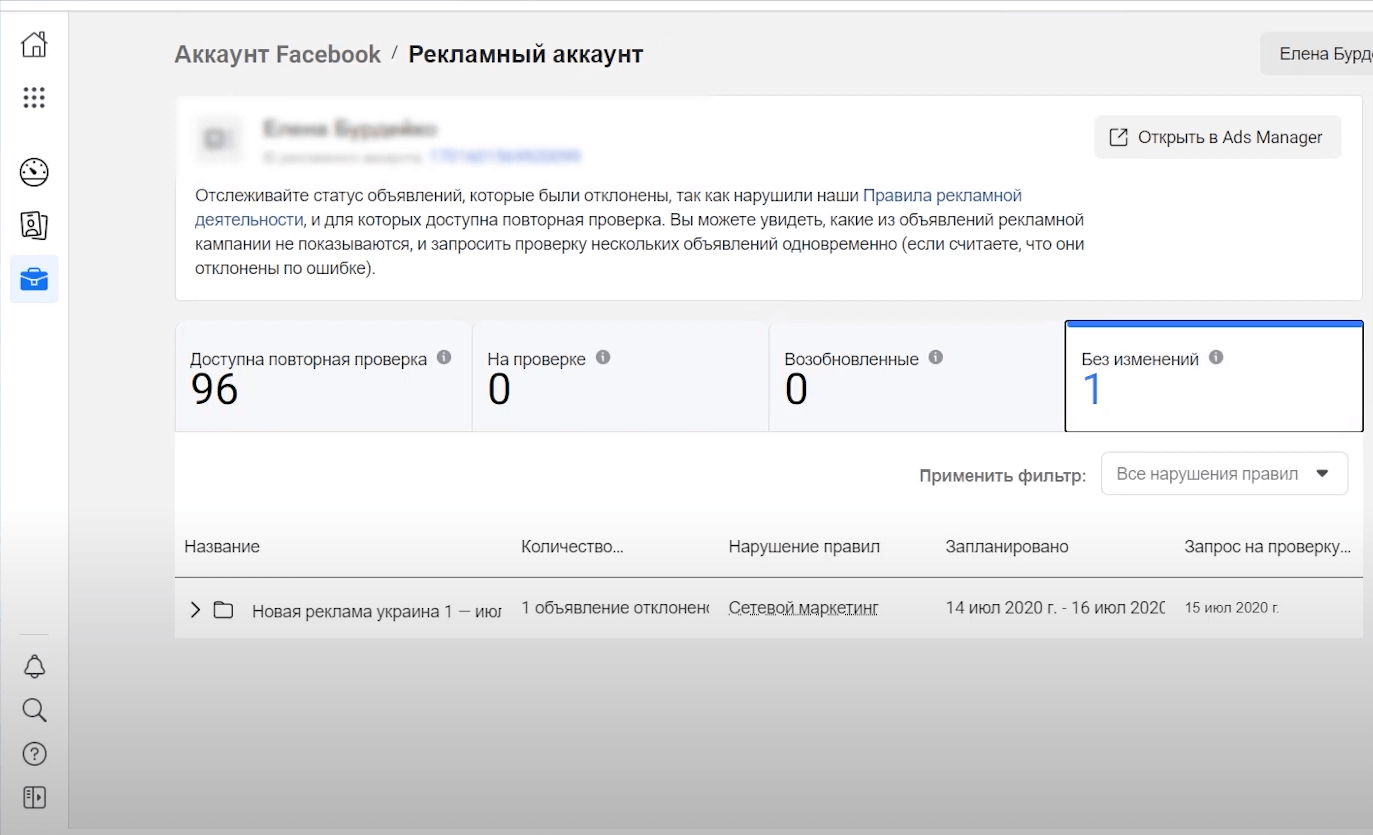Open the Home icon in sidebar

pos(34,44)
